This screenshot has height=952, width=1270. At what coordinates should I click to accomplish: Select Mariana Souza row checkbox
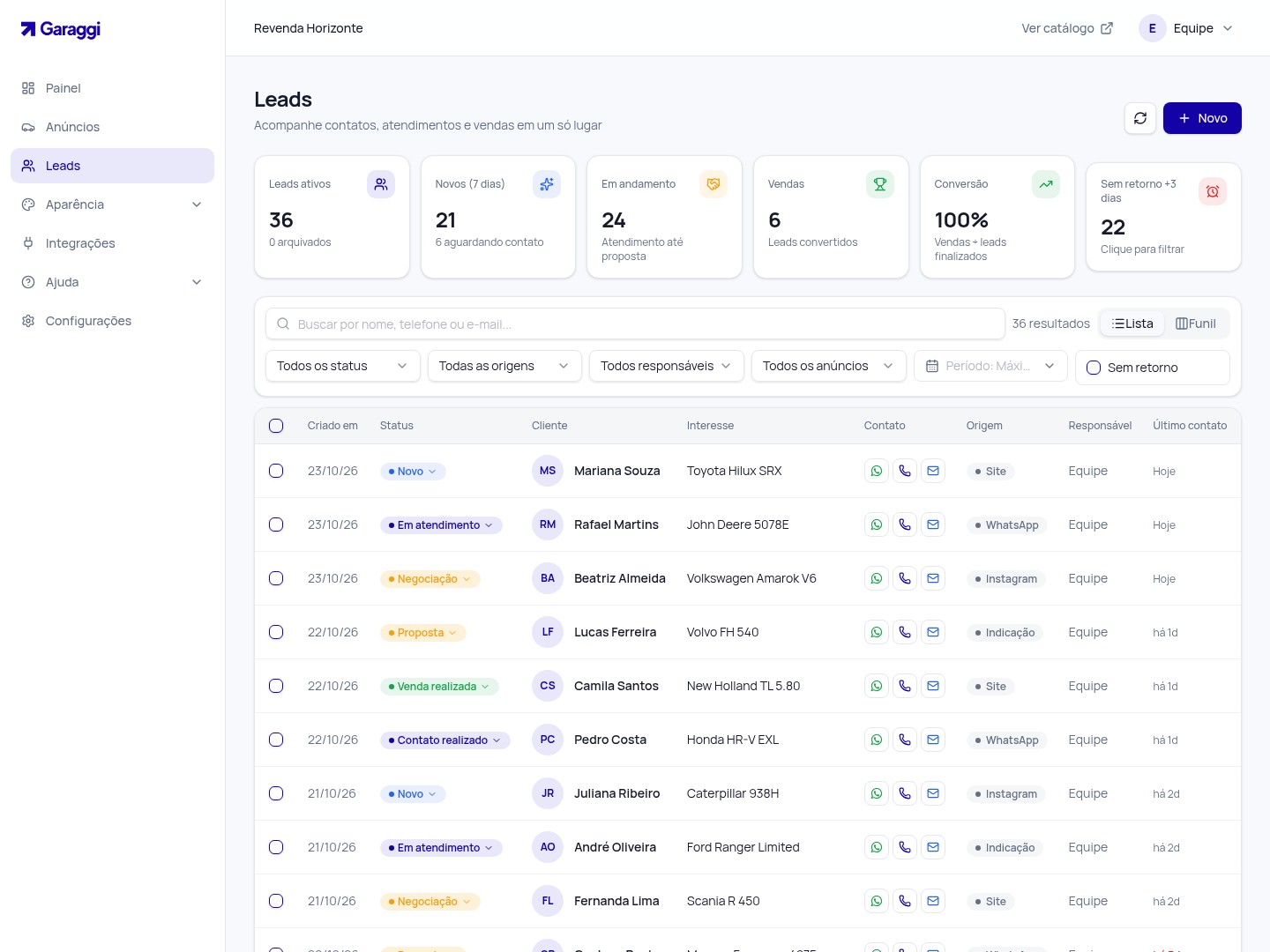tap(276, 471)
